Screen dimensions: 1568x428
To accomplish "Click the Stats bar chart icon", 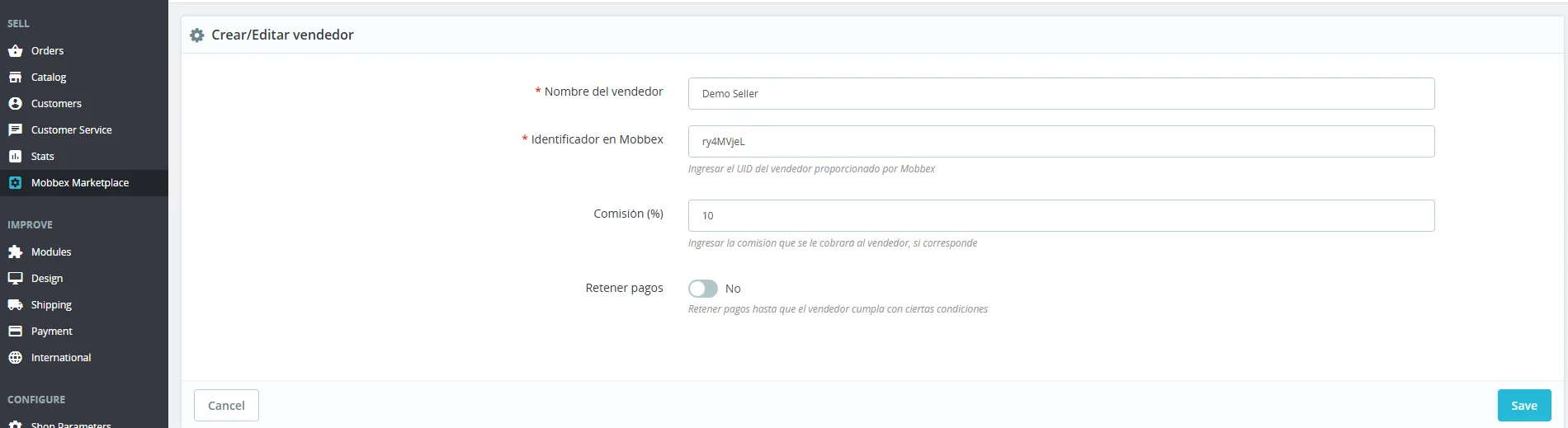I will 15,157.
